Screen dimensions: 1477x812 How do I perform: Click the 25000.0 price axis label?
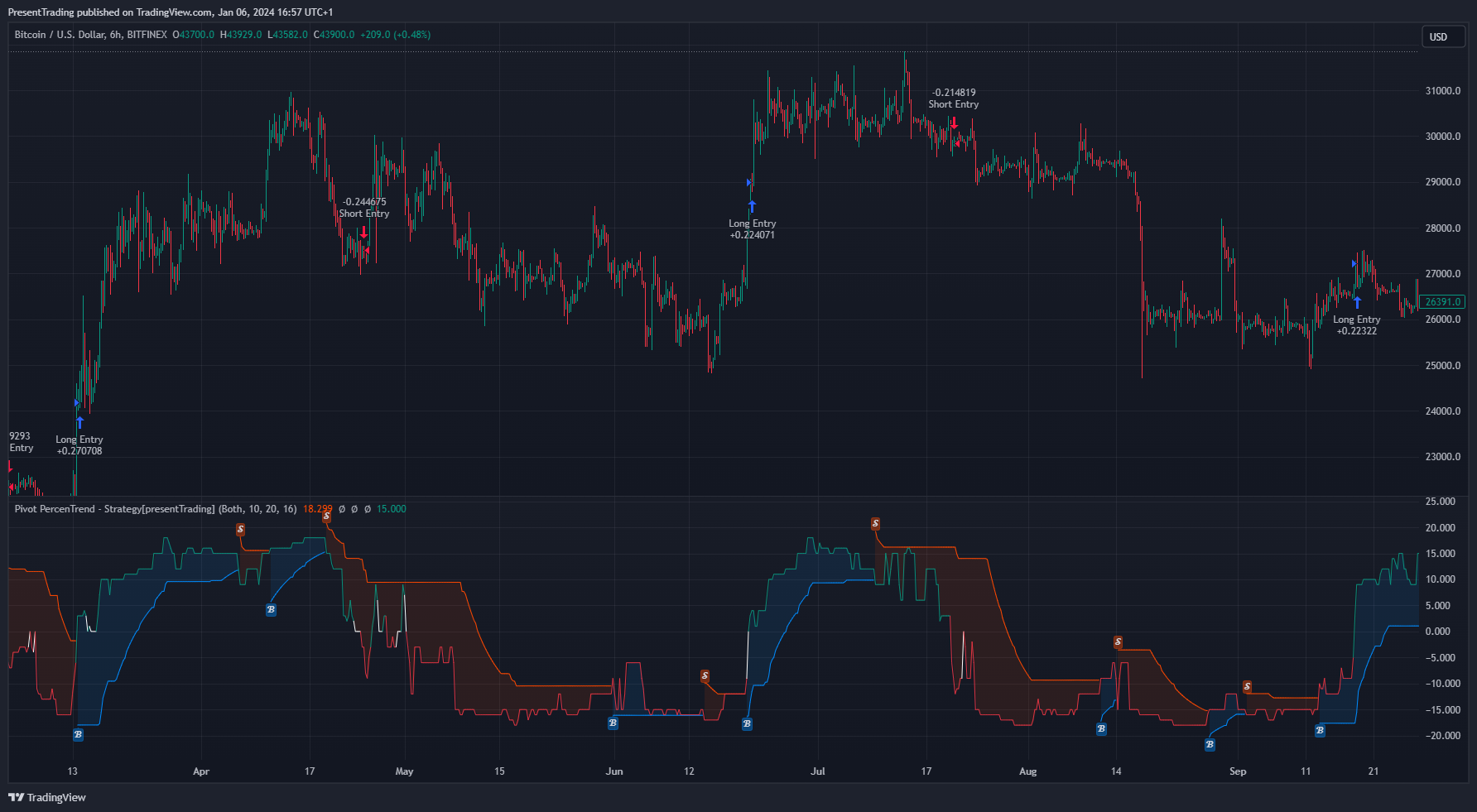coord(1443,366)
